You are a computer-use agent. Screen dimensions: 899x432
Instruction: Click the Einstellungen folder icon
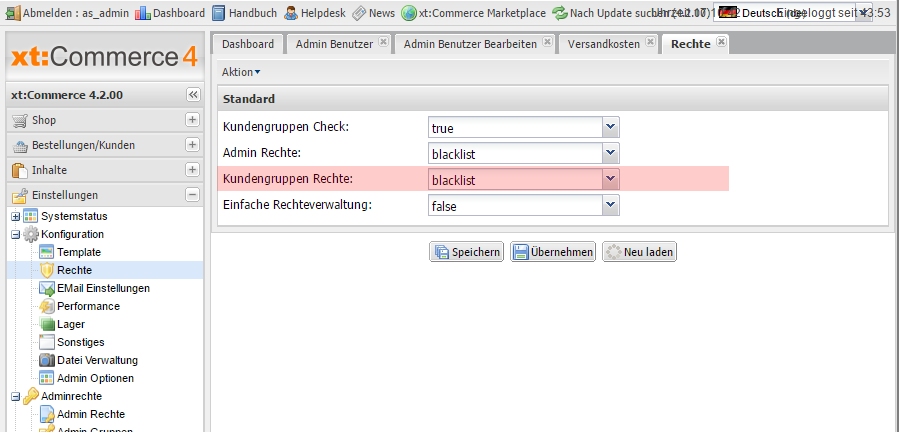click(x=20, y=196)
